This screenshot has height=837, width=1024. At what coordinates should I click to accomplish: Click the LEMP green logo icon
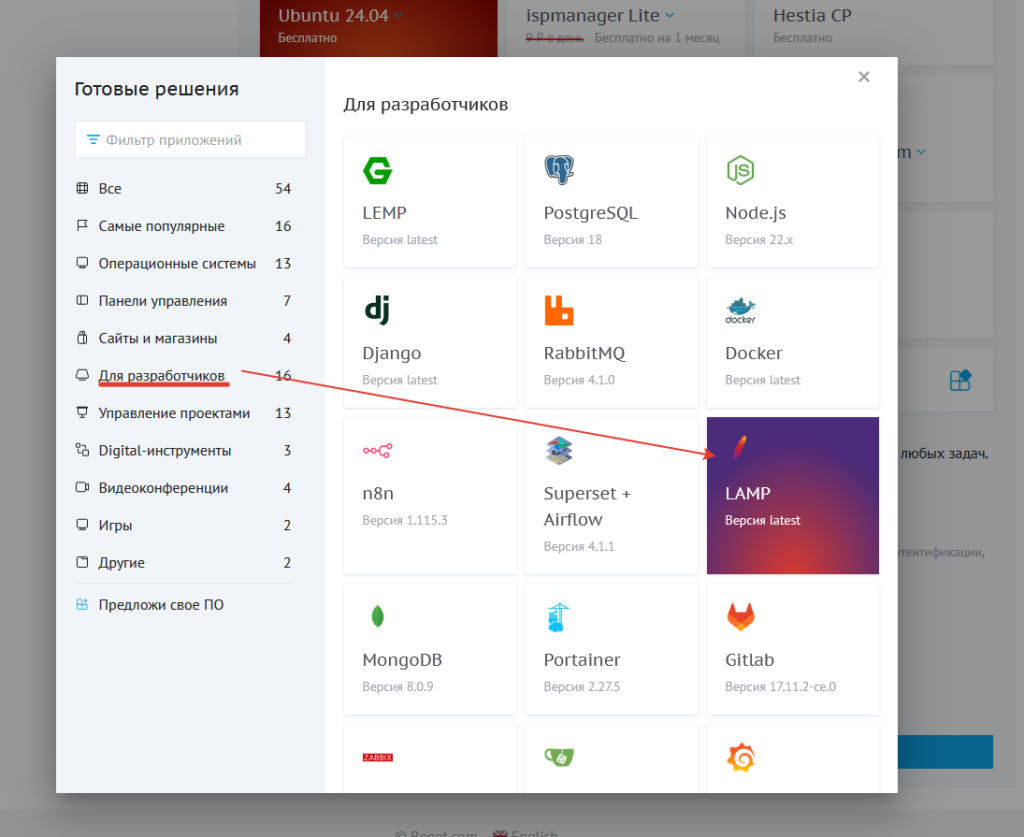[x=377, y=171]
